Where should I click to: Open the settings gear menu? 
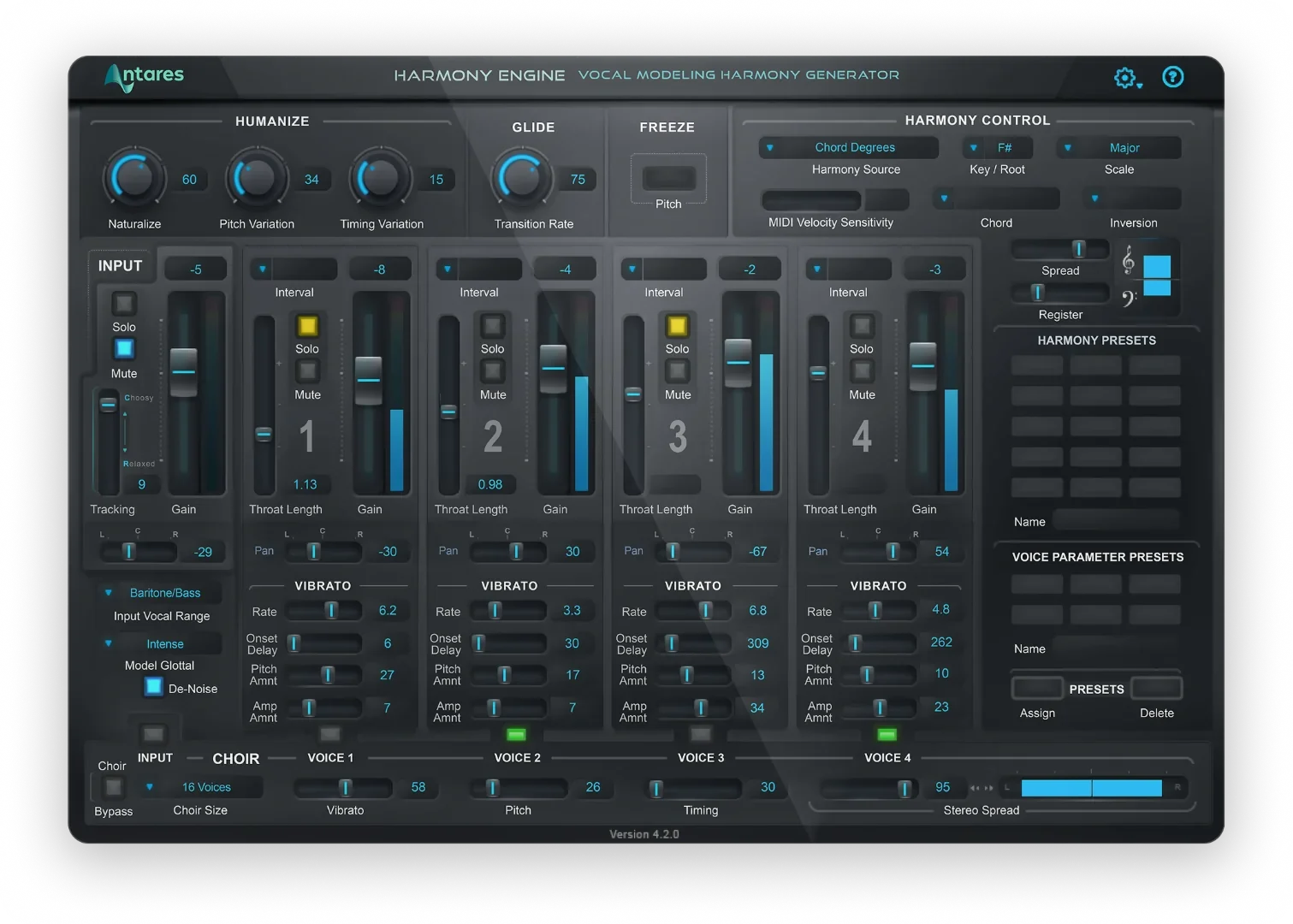coord(1128,78)
